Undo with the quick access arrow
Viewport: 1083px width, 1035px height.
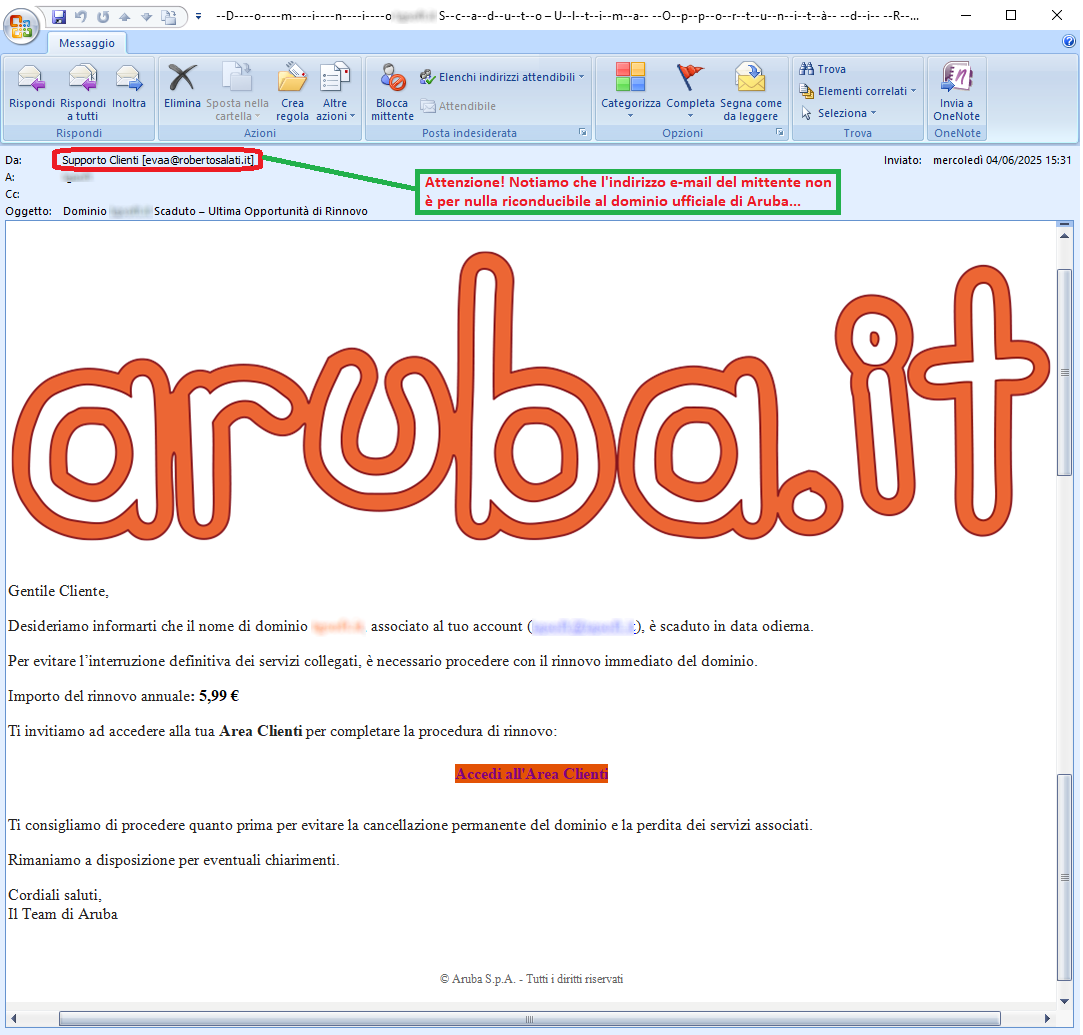81,17
